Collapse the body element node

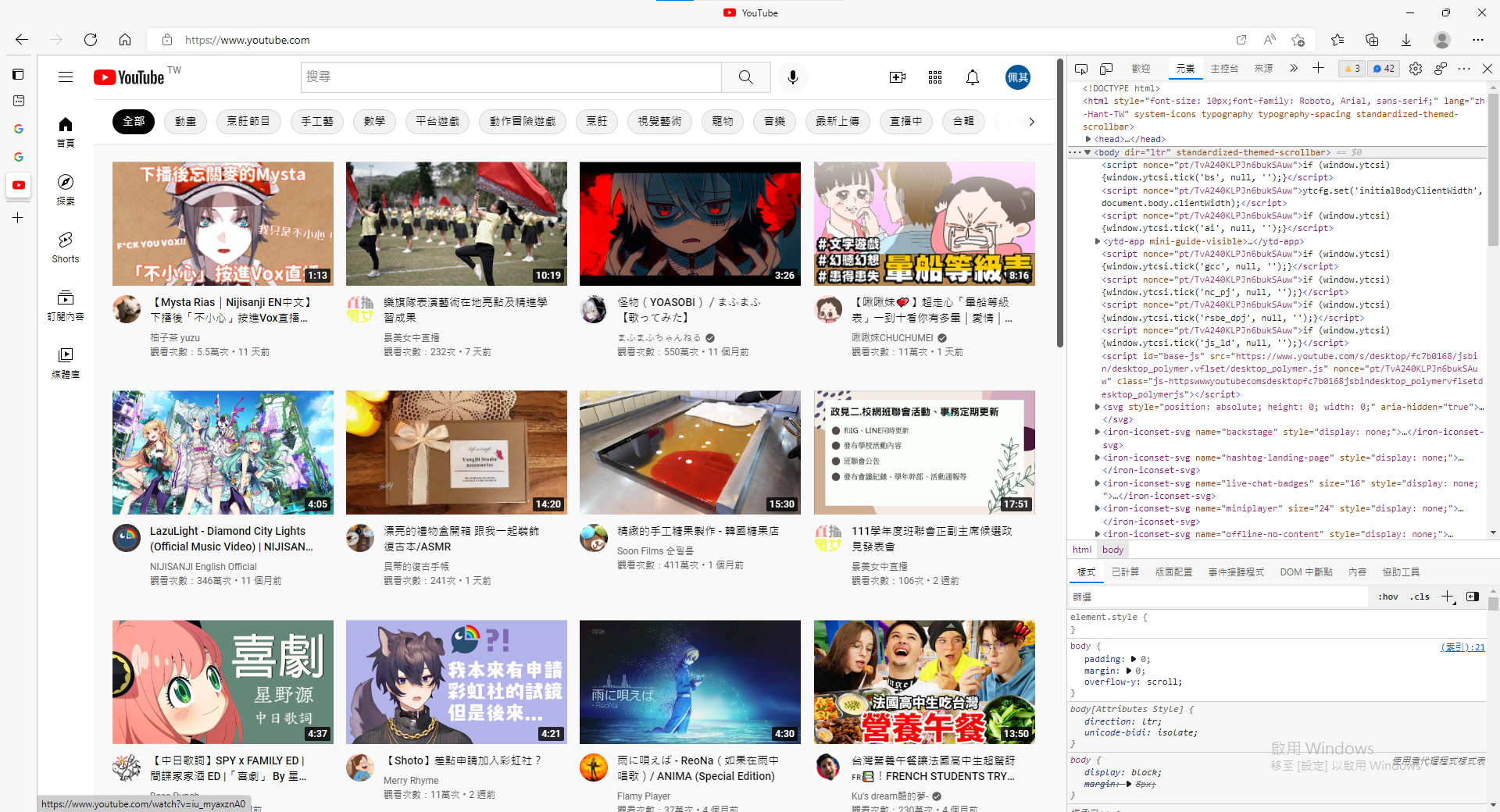pos(1087,152)
